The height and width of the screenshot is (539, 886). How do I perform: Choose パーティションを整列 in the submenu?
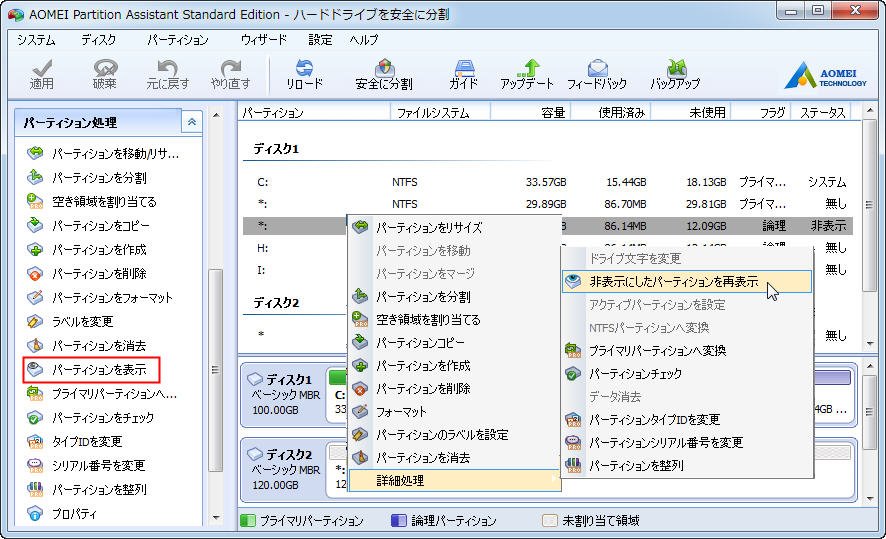687,466
